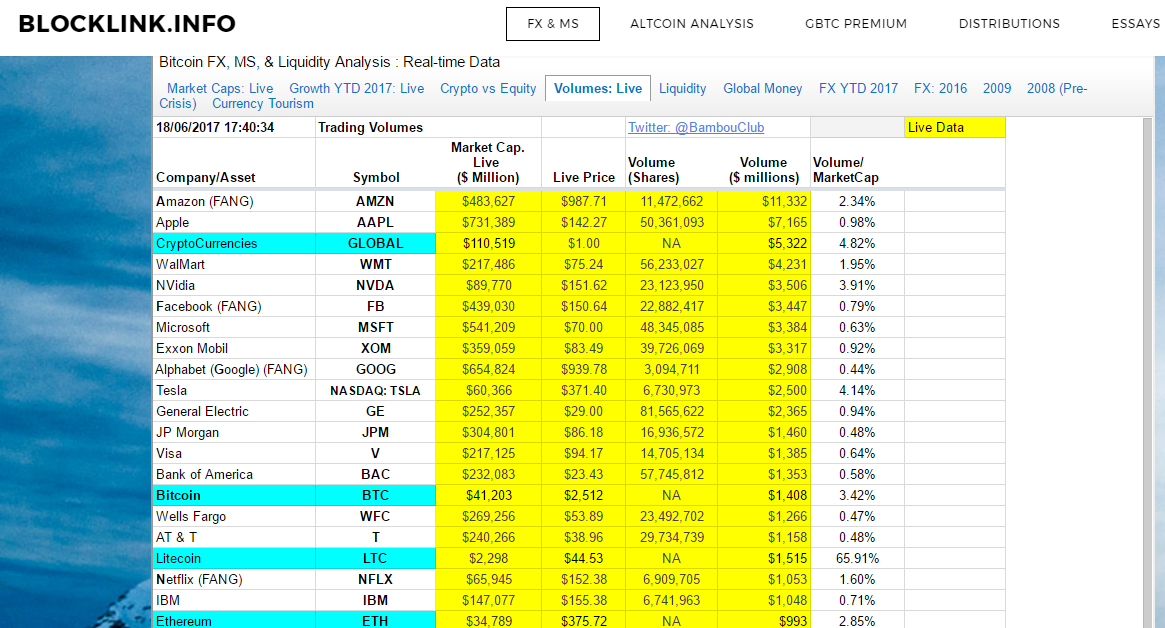Click IBM market cap $147,077
This screenshot has width=1165, height=628.
[488, 601]
